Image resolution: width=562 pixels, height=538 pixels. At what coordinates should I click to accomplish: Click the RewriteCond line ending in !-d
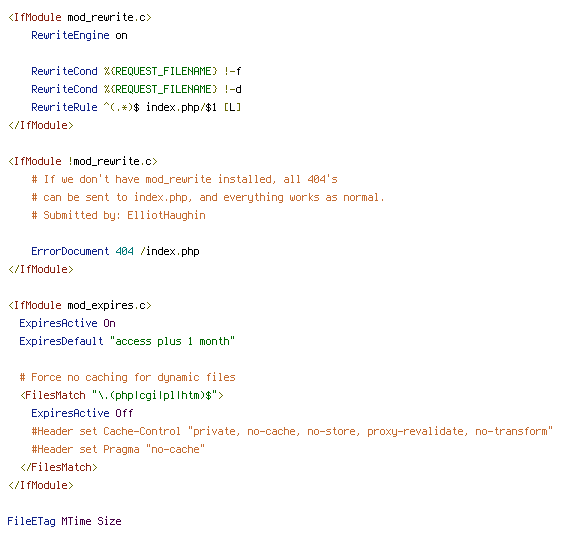pos(136,89)
